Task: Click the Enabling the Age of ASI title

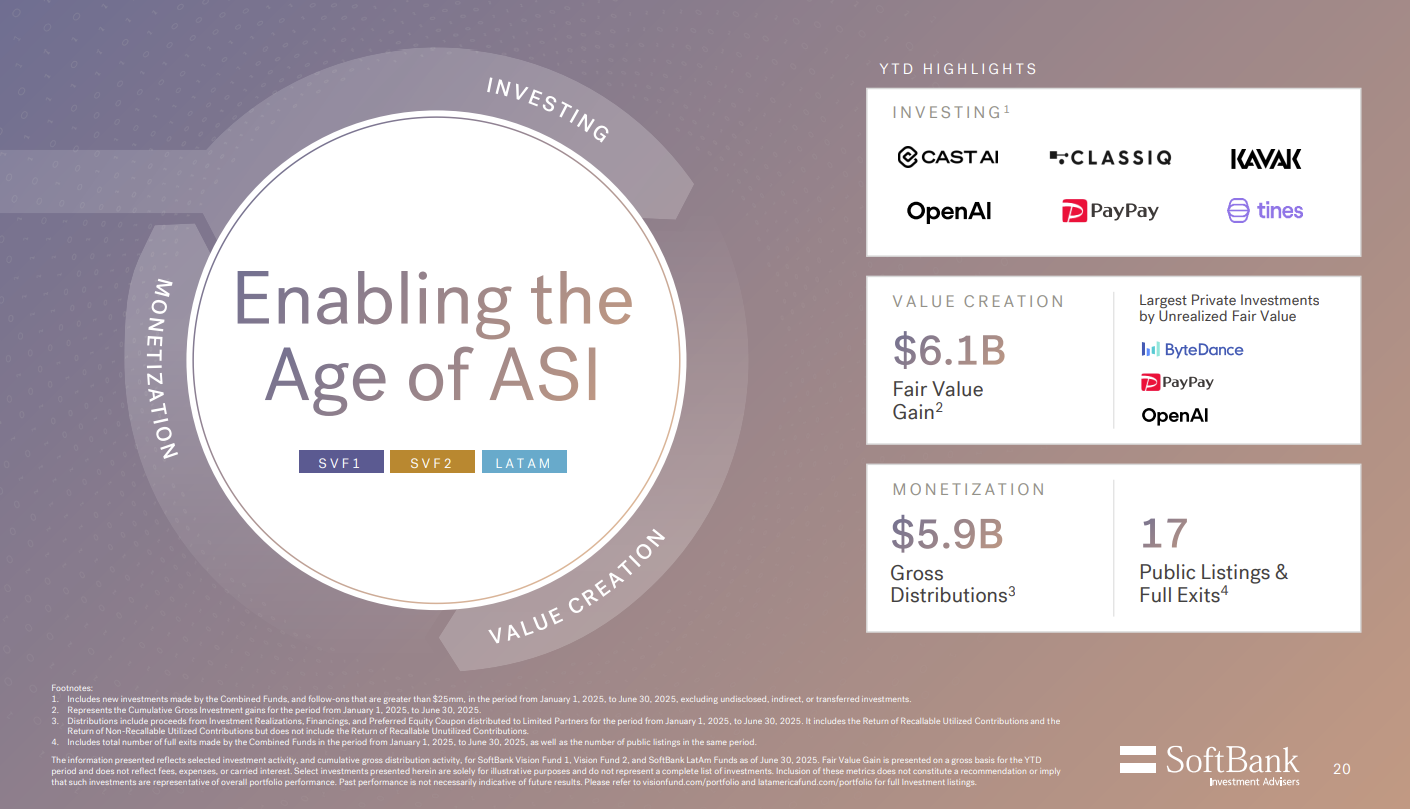Action: pyautogui.click(x=433, y=338)
